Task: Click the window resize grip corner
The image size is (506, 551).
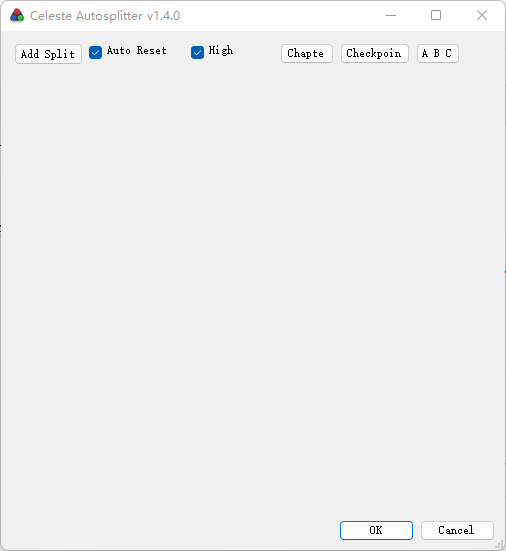Action: click(x=499, y=545)
